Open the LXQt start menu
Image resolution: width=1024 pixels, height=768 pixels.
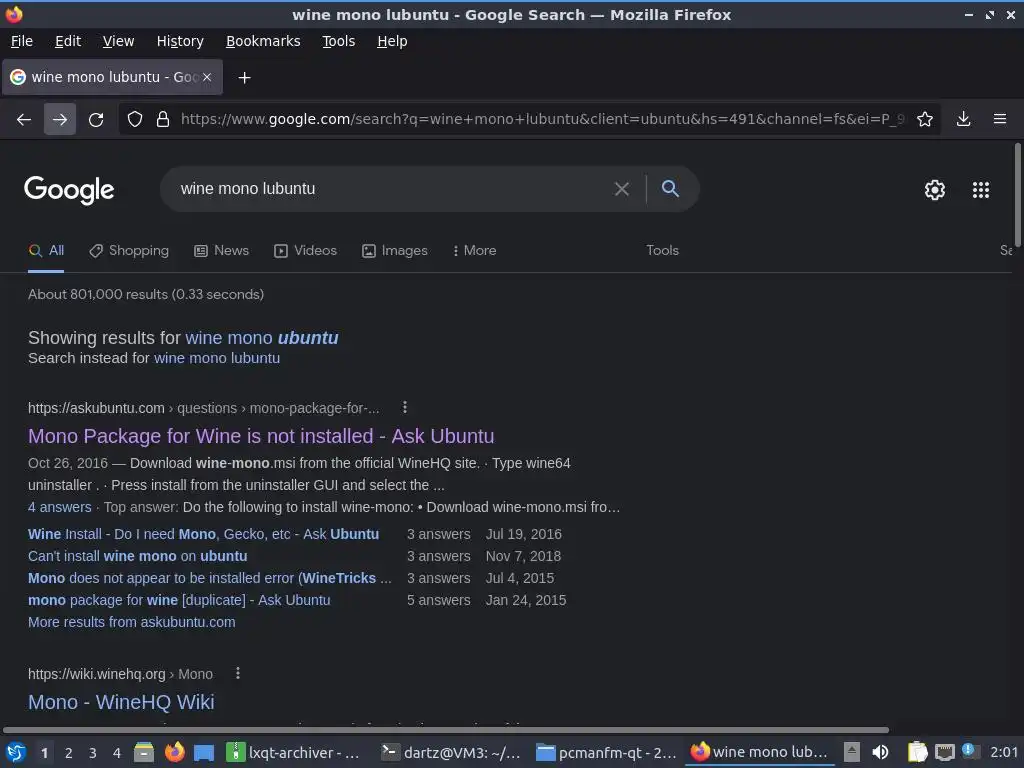16,752
